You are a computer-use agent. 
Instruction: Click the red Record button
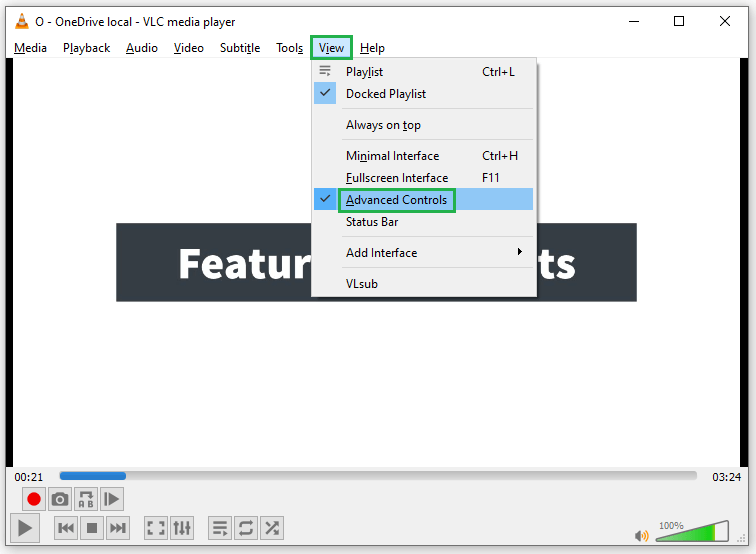click(x=34, y=499)
